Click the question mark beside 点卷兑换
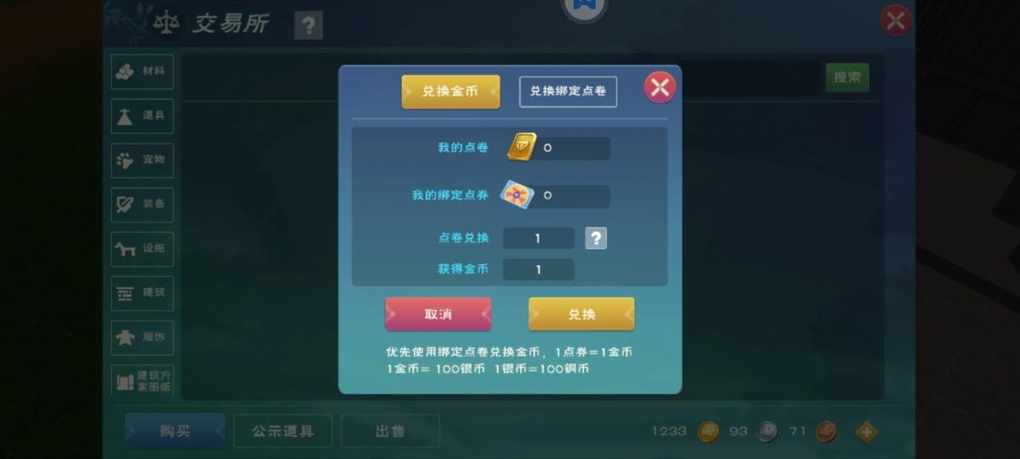 coord(596,238)
